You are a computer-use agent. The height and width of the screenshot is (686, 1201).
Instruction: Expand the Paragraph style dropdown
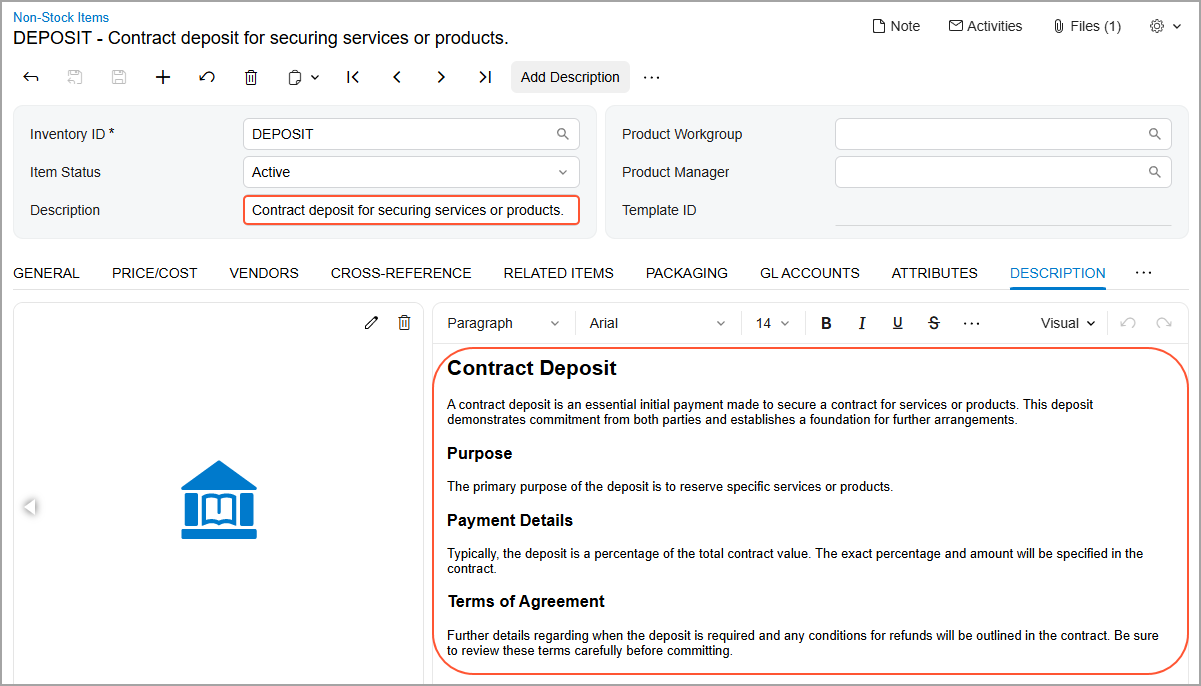click(x=503, y=323)
